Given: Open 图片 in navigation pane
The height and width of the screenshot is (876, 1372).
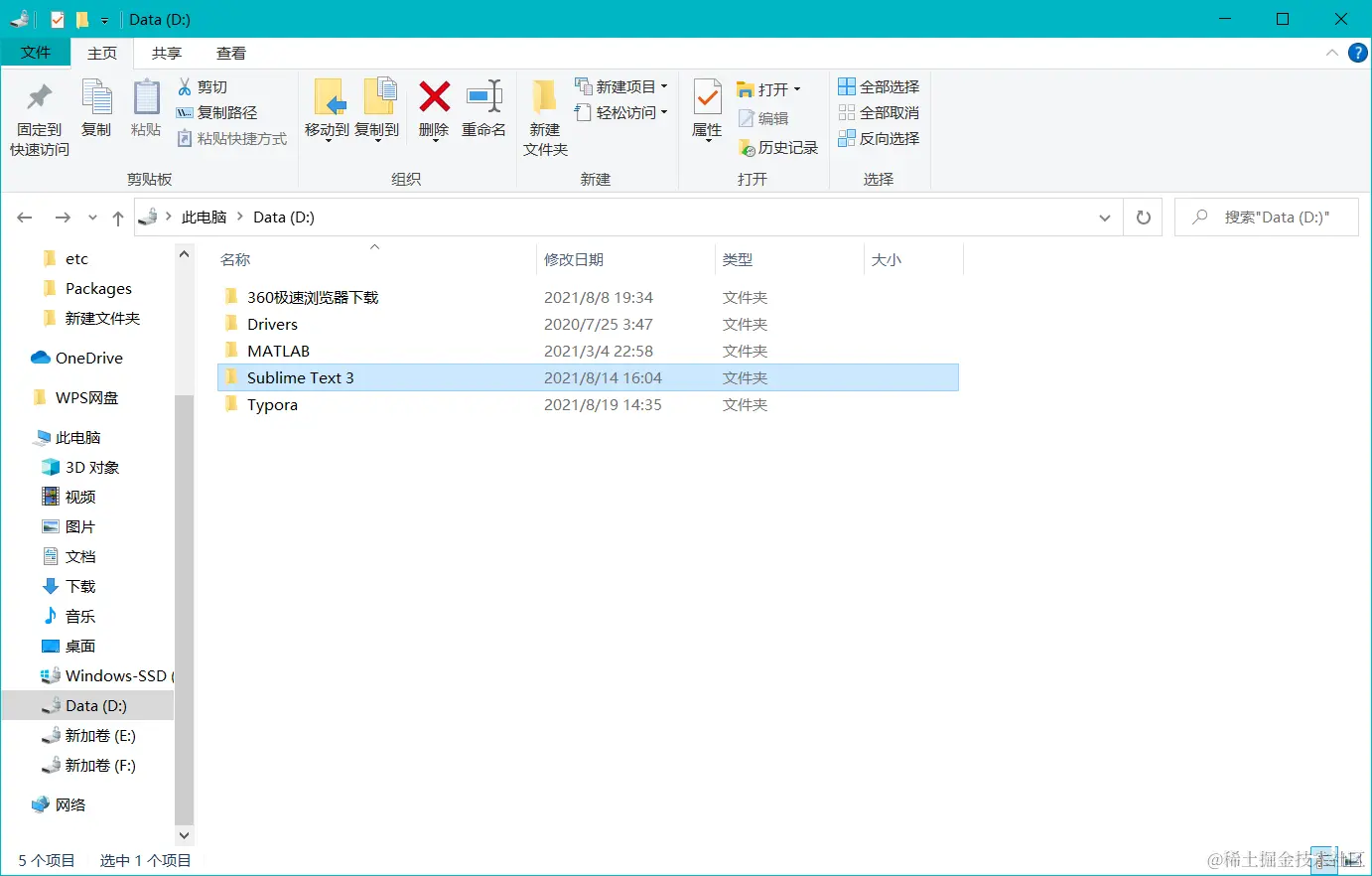Looking at the screenshot, I should (x=80, y=527).
